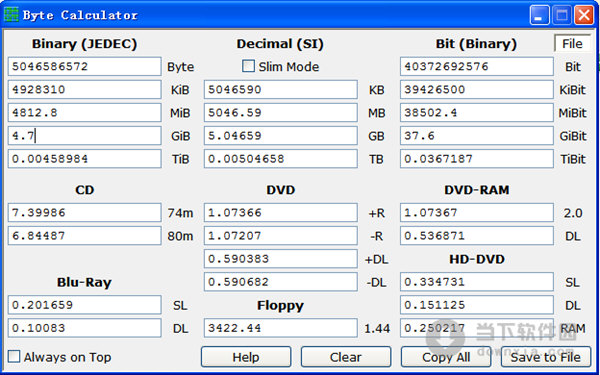Viewport: 600px width, 375px height.
Task: Close the Byte Calculator window
Action: (x=584, y=15)
